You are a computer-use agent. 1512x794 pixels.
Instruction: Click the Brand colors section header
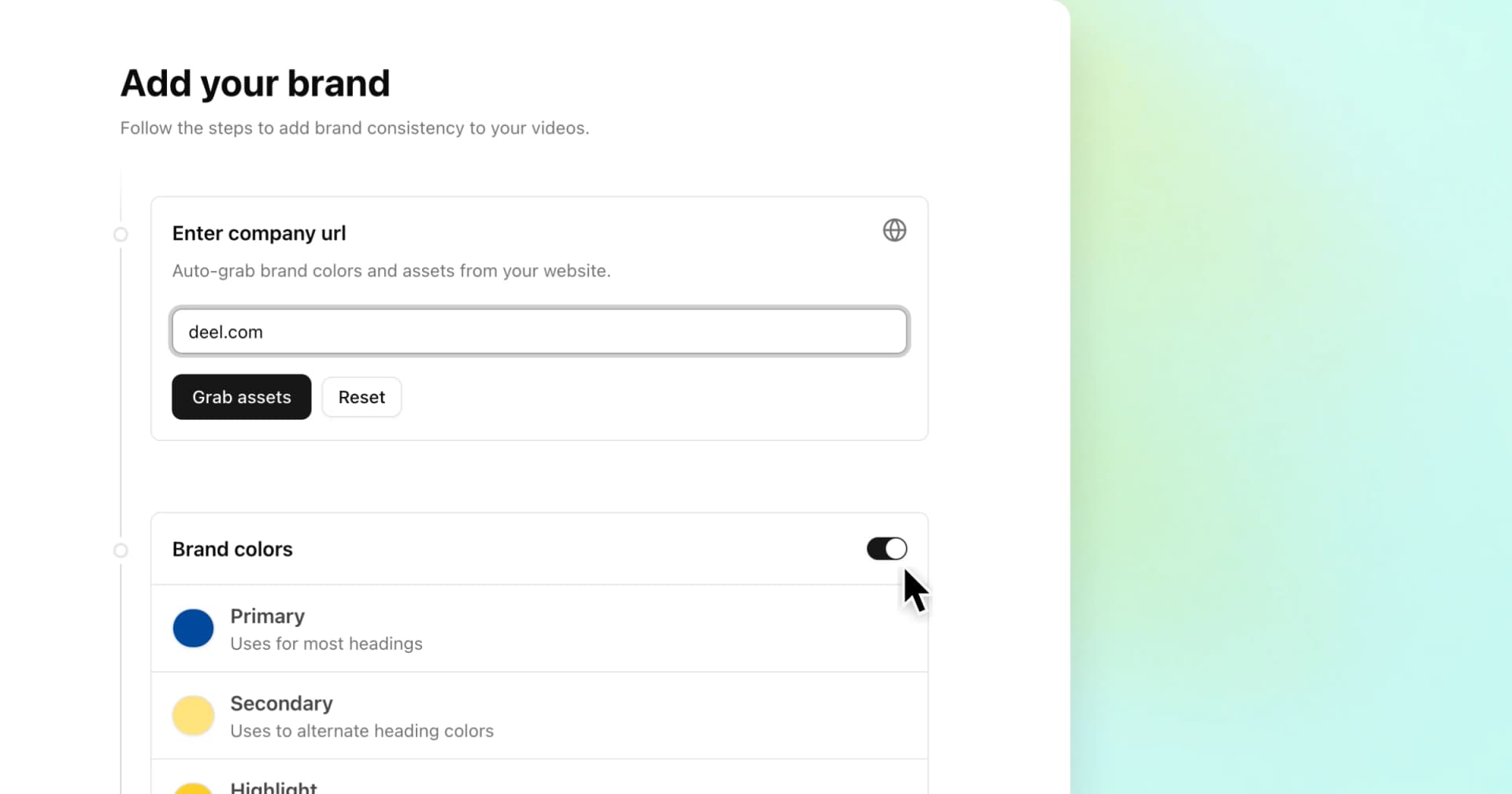pos(232,548)
